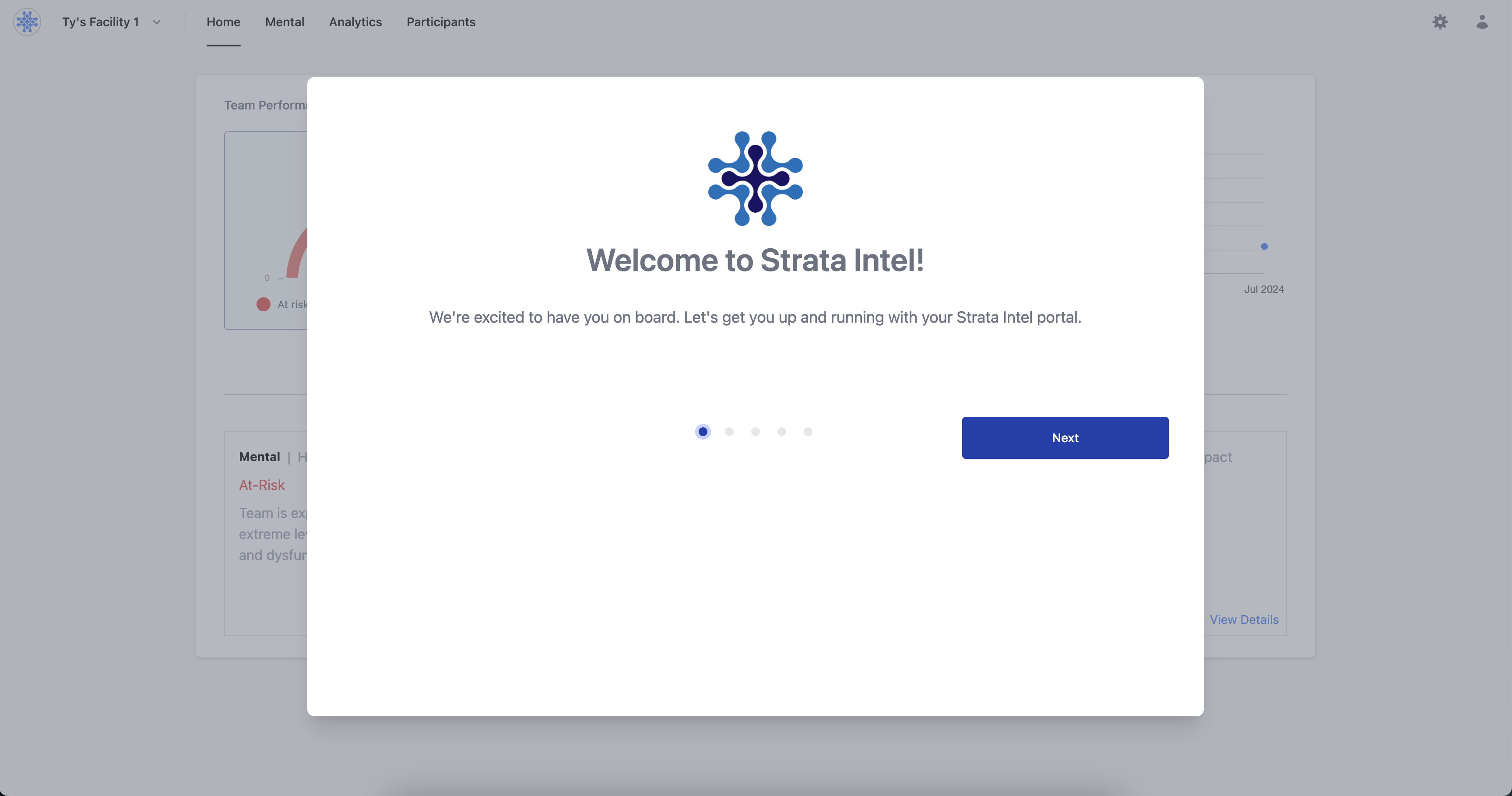Go to the Participants tab

441,22
